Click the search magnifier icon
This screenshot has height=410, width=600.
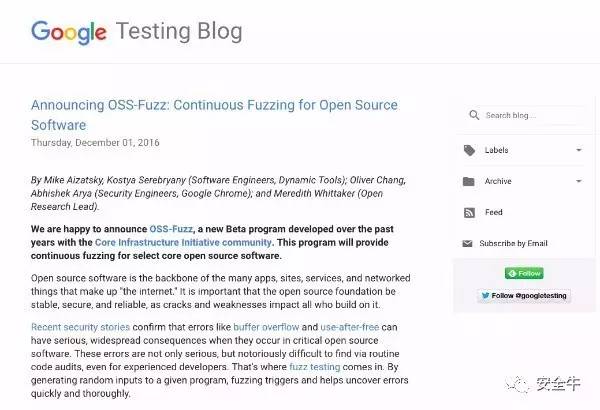(472, 115)
